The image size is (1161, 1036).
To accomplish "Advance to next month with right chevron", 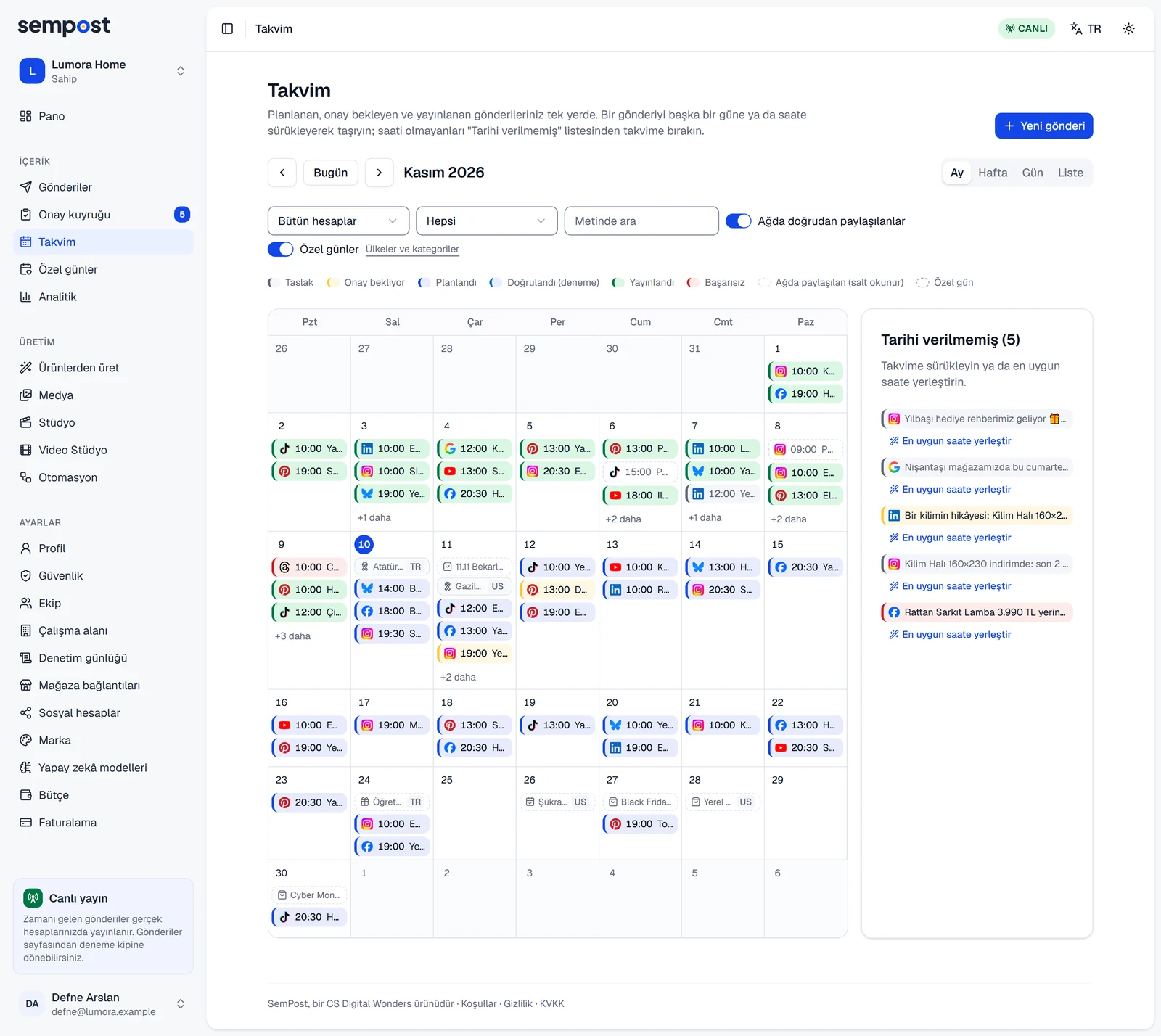I will coord(379,173).
